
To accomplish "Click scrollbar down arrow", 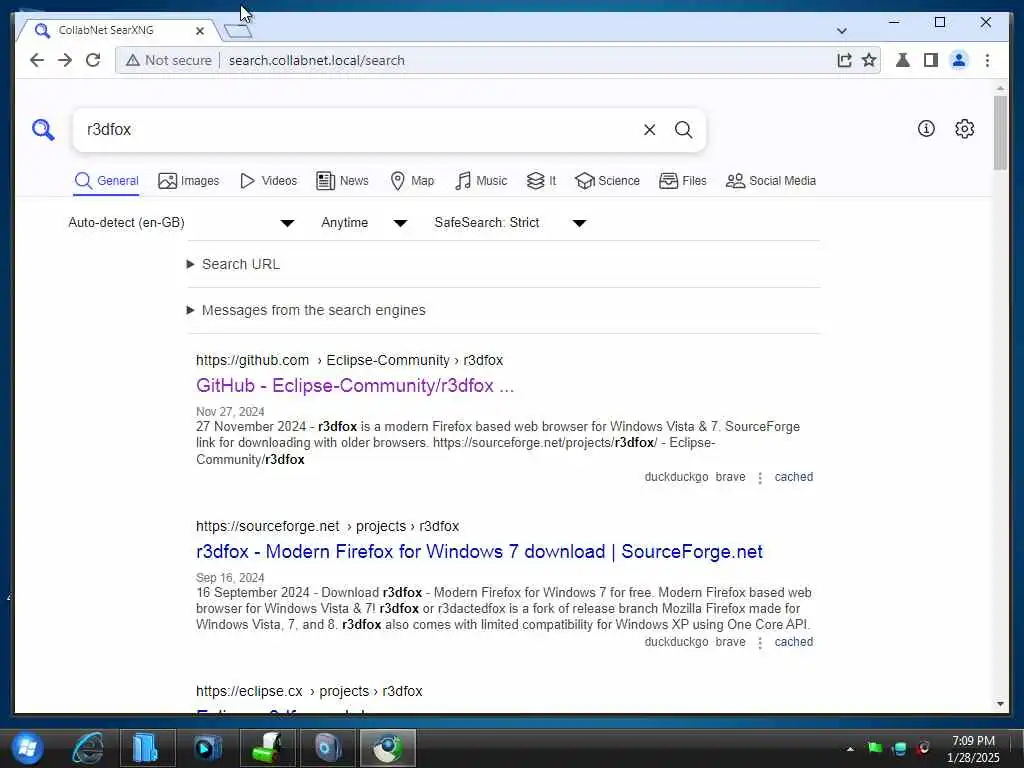I will (x=1000, y=704).
